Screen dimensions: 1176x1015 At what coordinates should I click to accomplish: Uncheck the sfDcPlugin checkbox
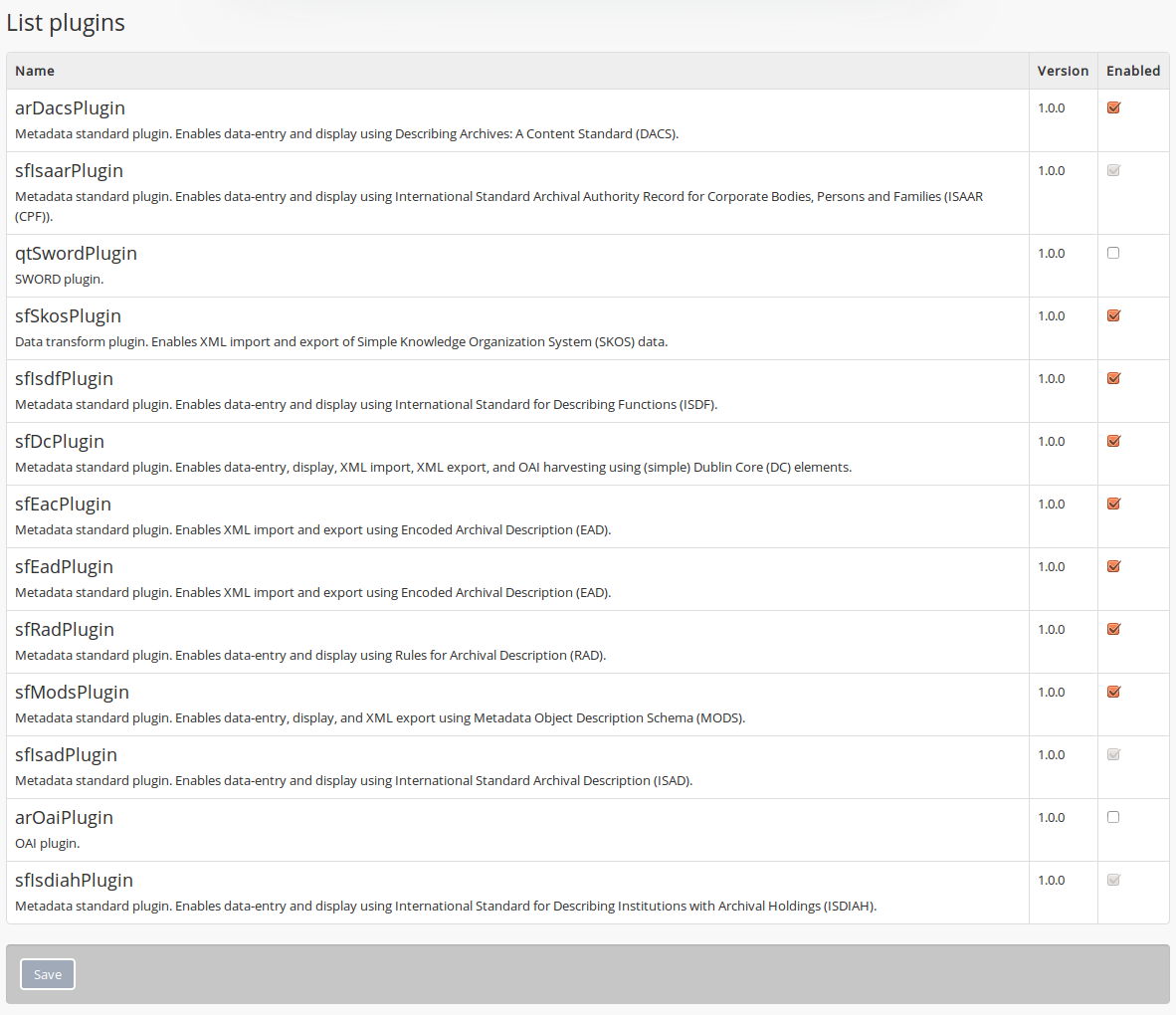1113,441
